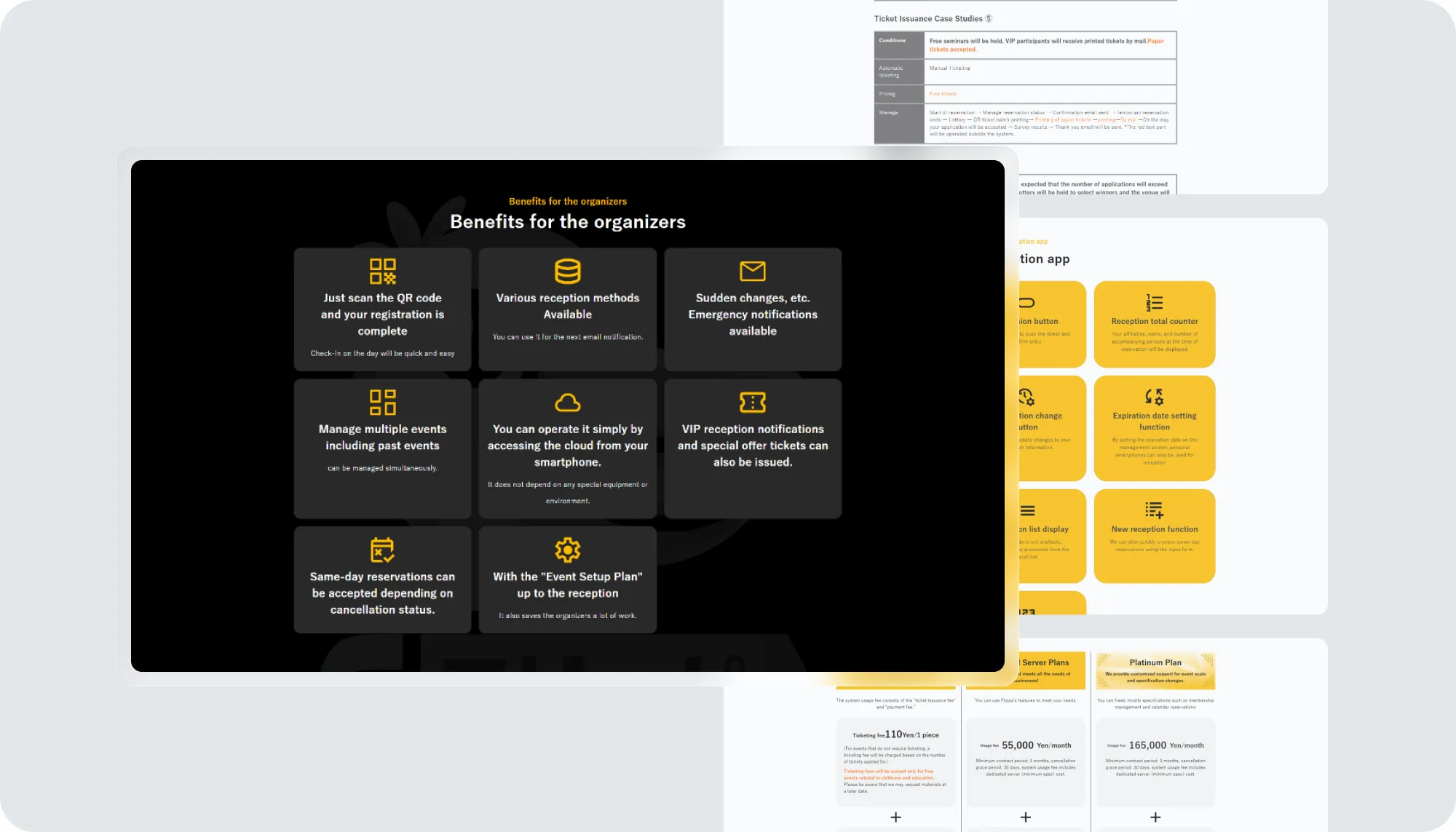Select the Server Plans header
The height and width of the screenshot is (832, 1456).
[1045, 662]
